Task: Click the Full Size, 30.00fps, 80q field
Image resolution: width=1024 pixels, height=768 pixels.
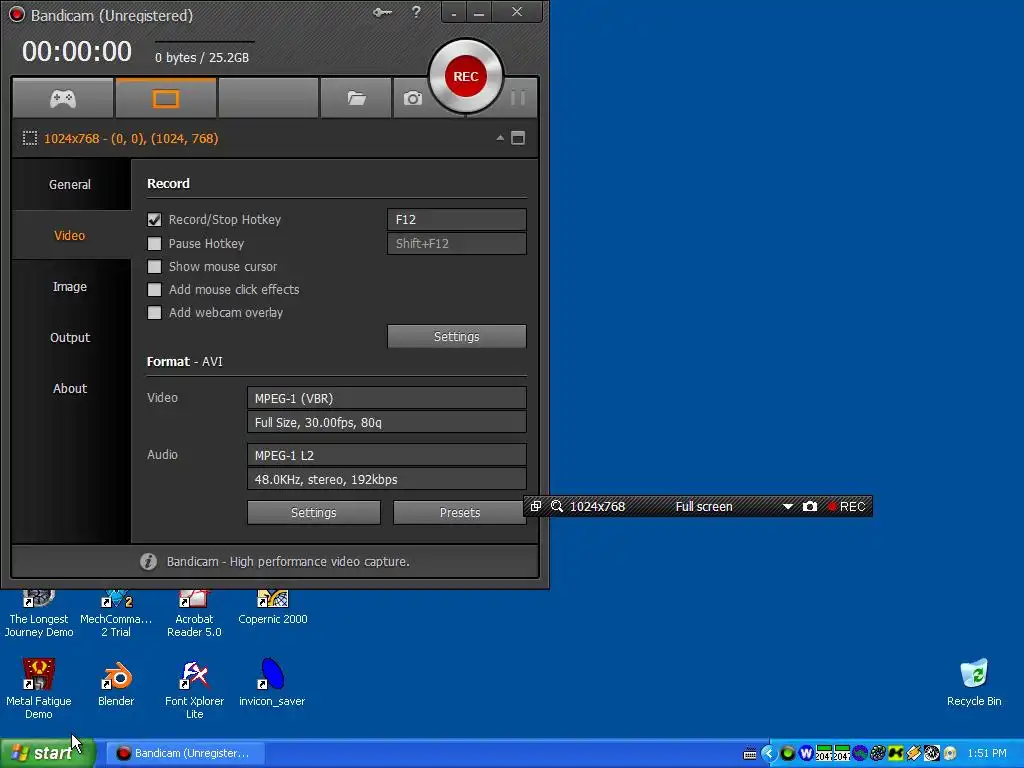Action: point(387,422)
